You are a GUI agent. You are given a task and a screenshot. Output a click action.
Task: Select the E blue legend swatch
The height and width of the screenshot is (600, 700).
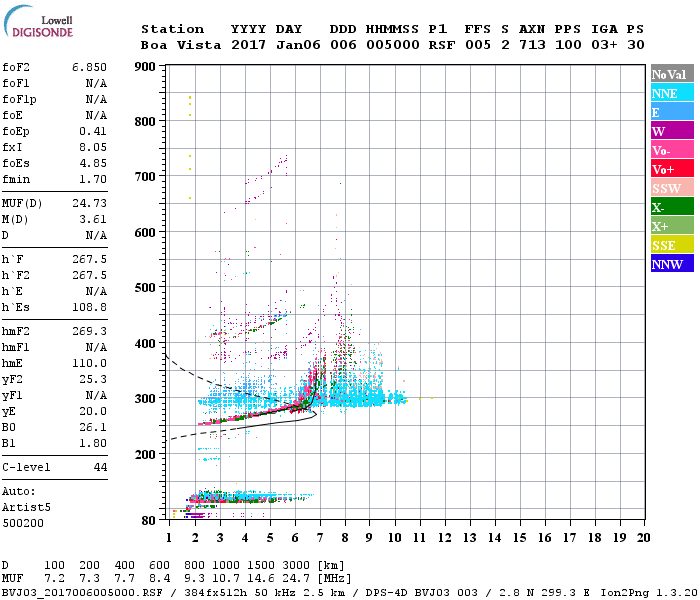coord(672,112)
